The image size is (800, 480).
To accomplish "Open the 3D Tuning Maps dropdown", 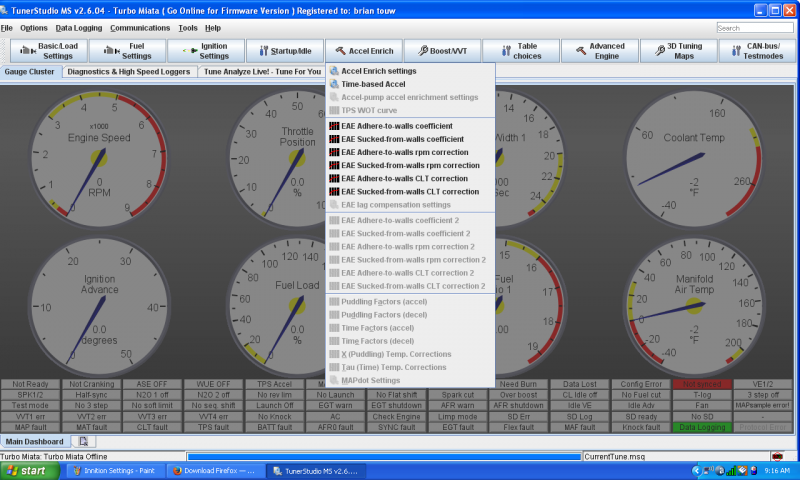I will click(678, 50).
